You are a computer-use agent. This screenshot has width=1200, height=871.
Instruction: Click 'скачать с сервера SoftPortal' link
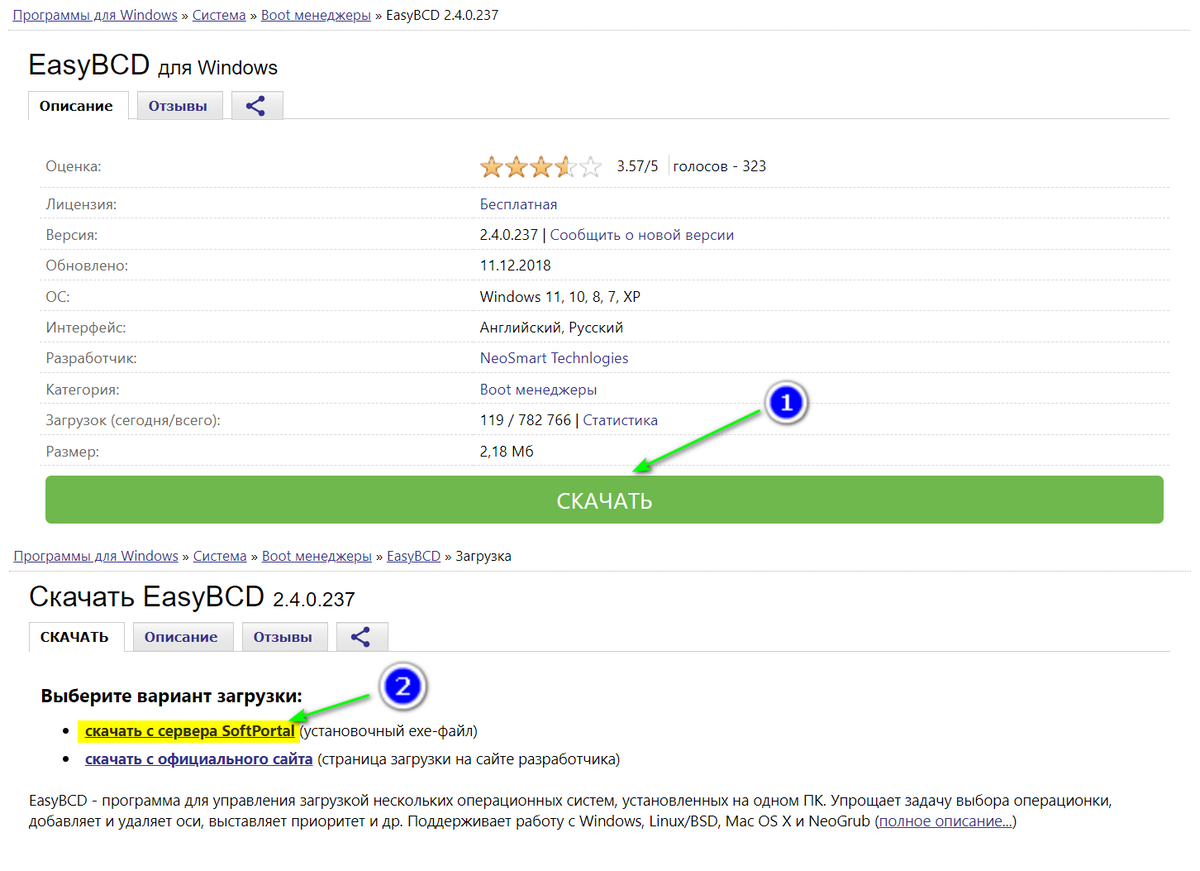point(190,731)
